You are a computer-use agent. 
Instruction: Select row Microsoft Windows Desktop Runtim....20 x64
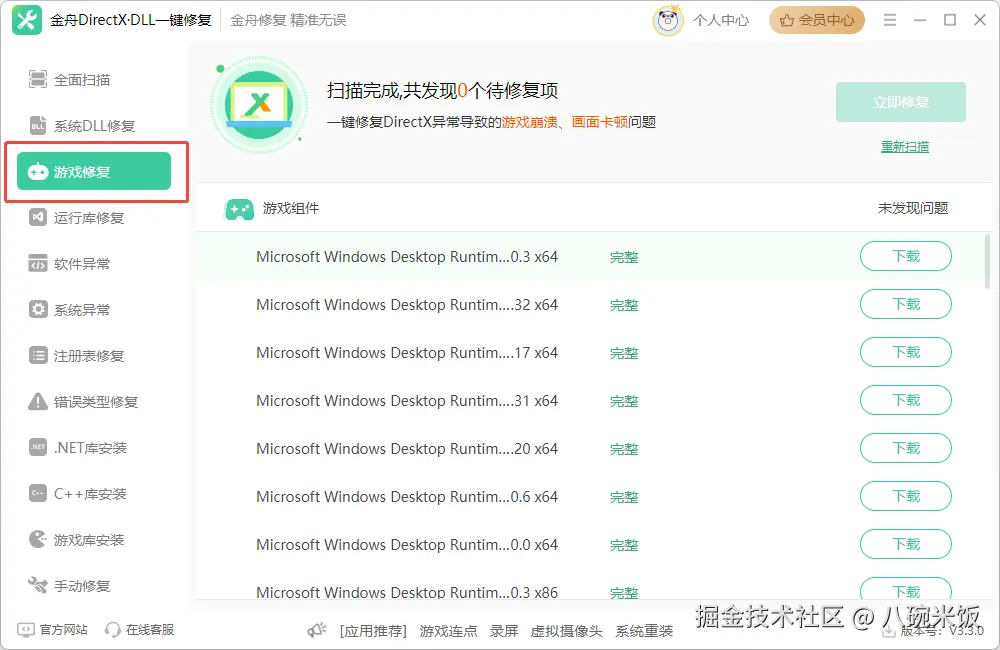click(x=590, y=448)
